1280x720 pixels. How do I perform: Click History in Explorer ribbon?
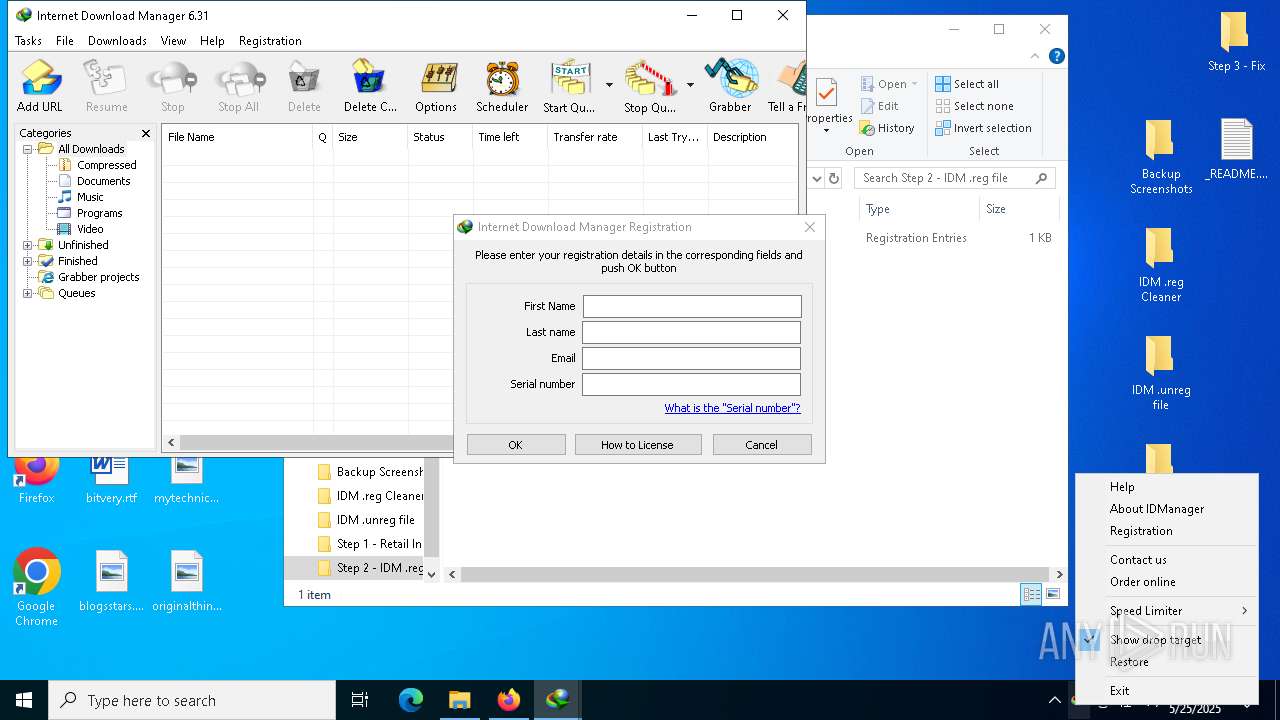887,128
